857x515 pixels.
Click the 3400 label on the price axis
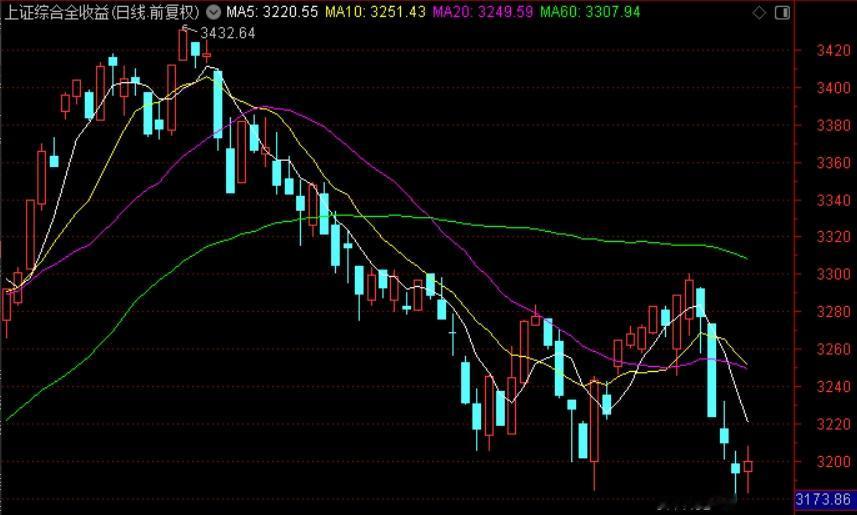click(x=833, y=87)
